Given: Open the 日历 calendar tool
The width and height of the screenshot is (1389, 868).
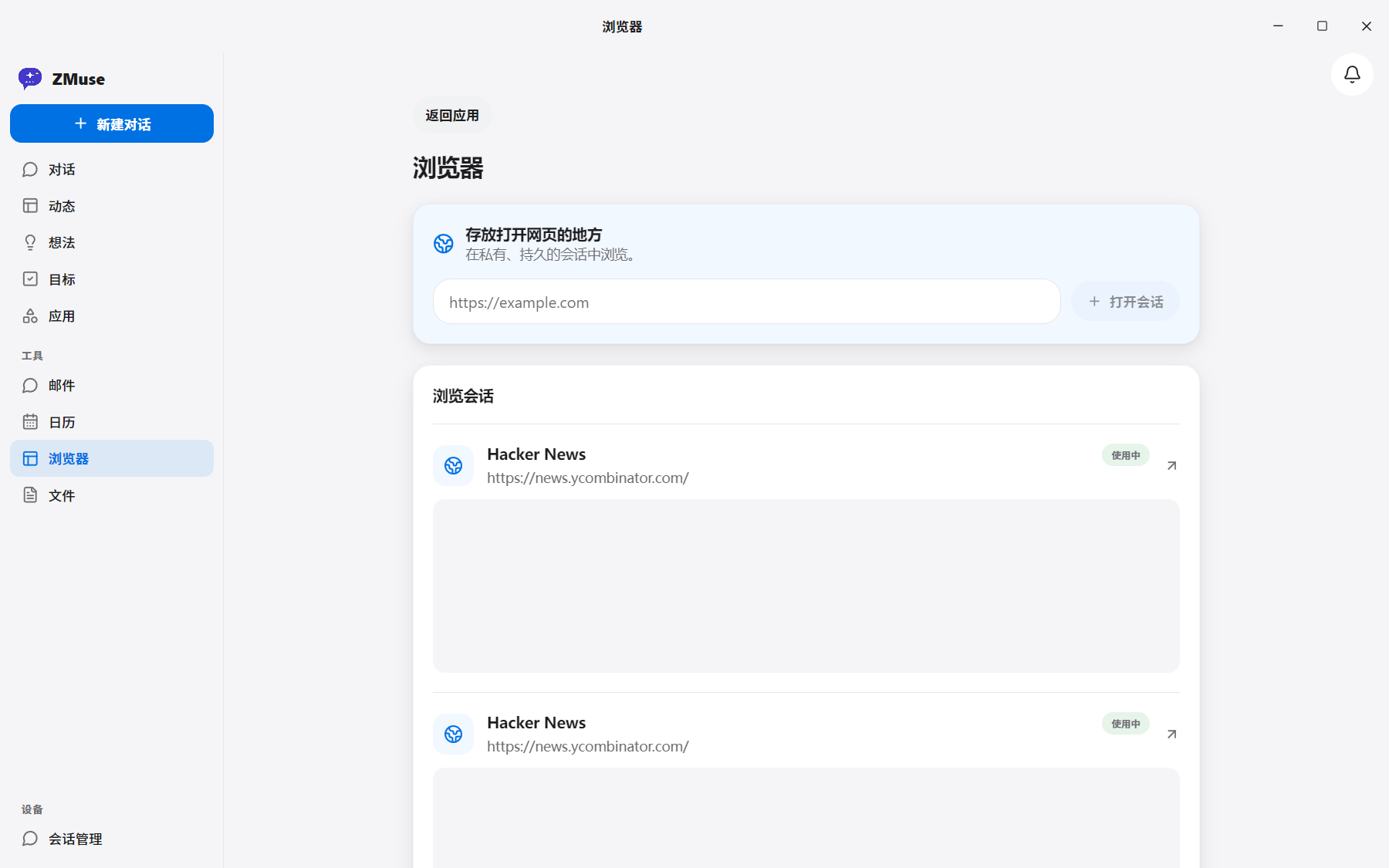Looking at the screenshot, I should click(112, 422).
